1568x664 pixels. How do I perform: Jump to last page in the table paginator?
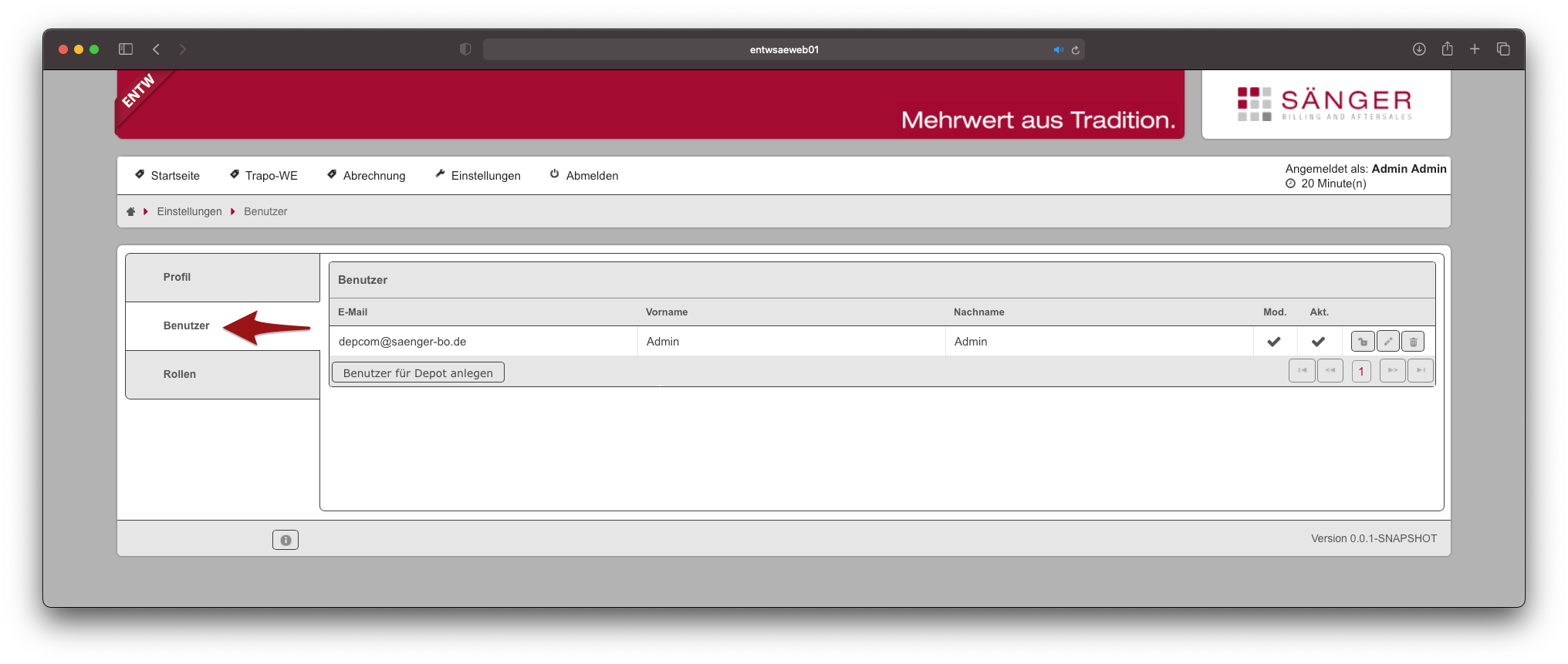(1421, 371)
